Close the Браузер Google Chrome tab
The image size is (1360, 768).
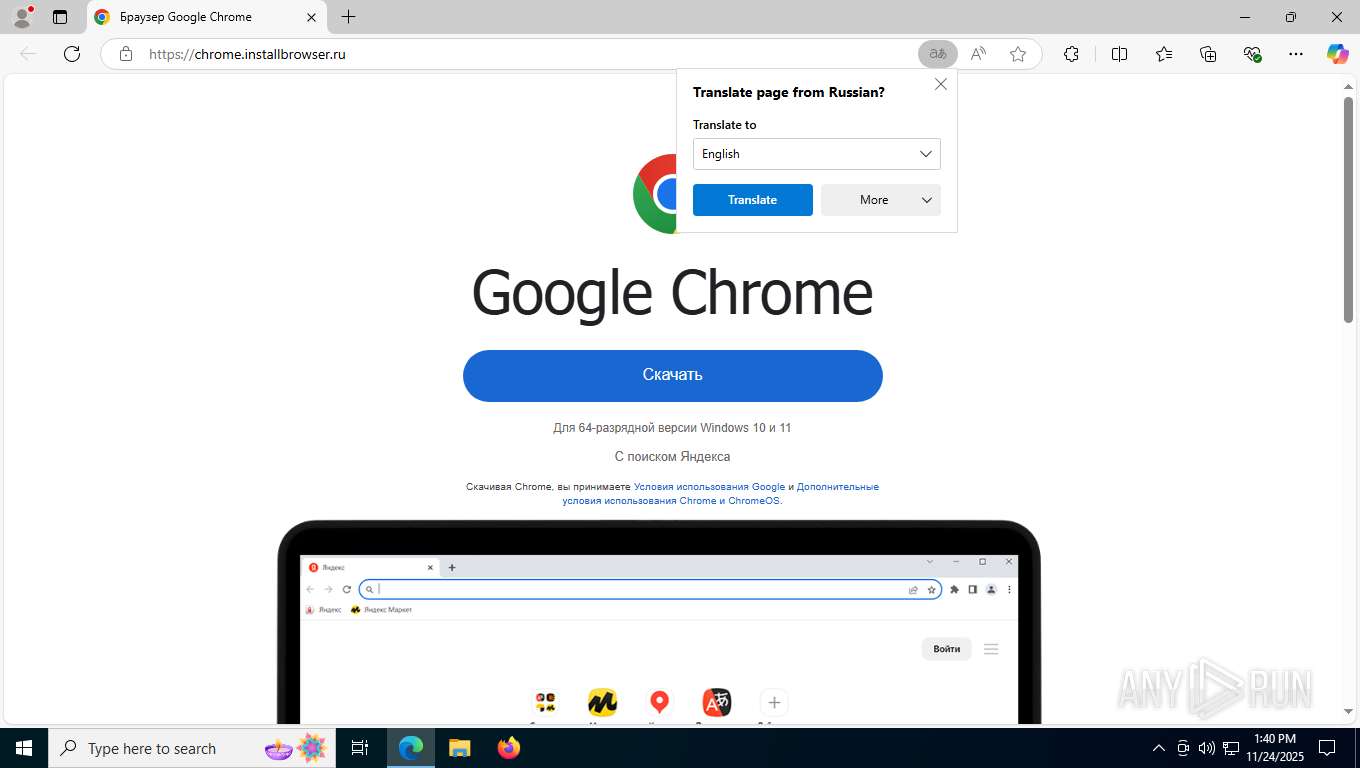click(x=311, y=17)
